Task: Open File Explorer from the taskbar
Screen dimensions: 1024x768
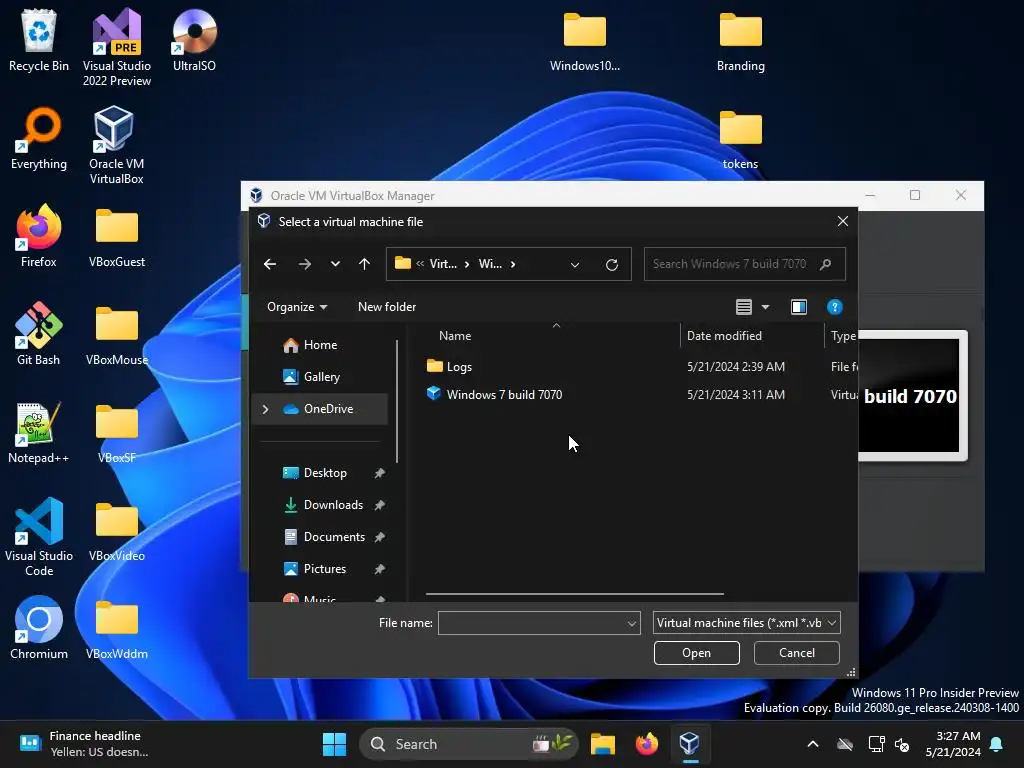Action: [603, 744]
